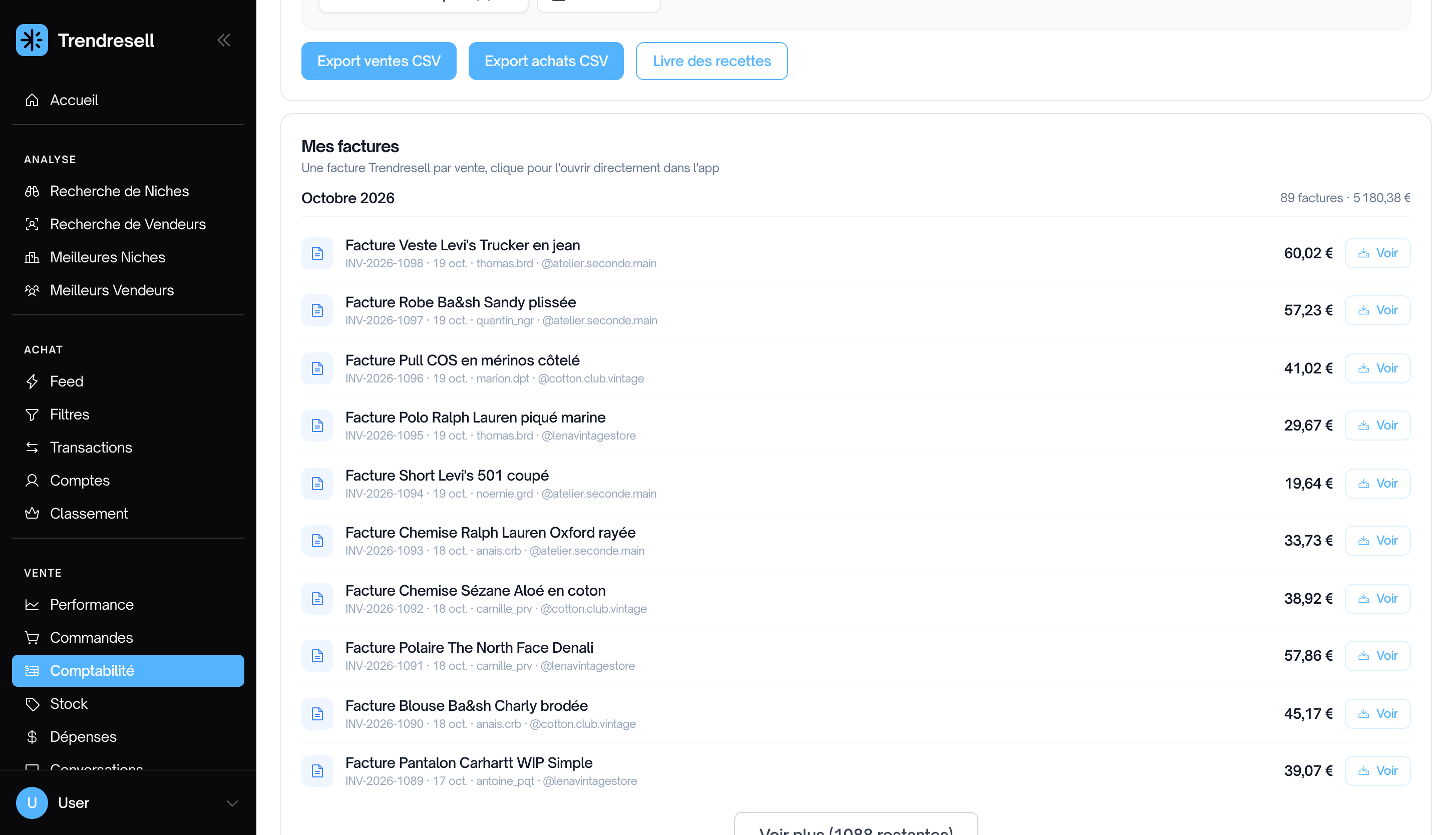1456x835 pixels.
Task: Click the Feed lightning icon
Action: 32,381
